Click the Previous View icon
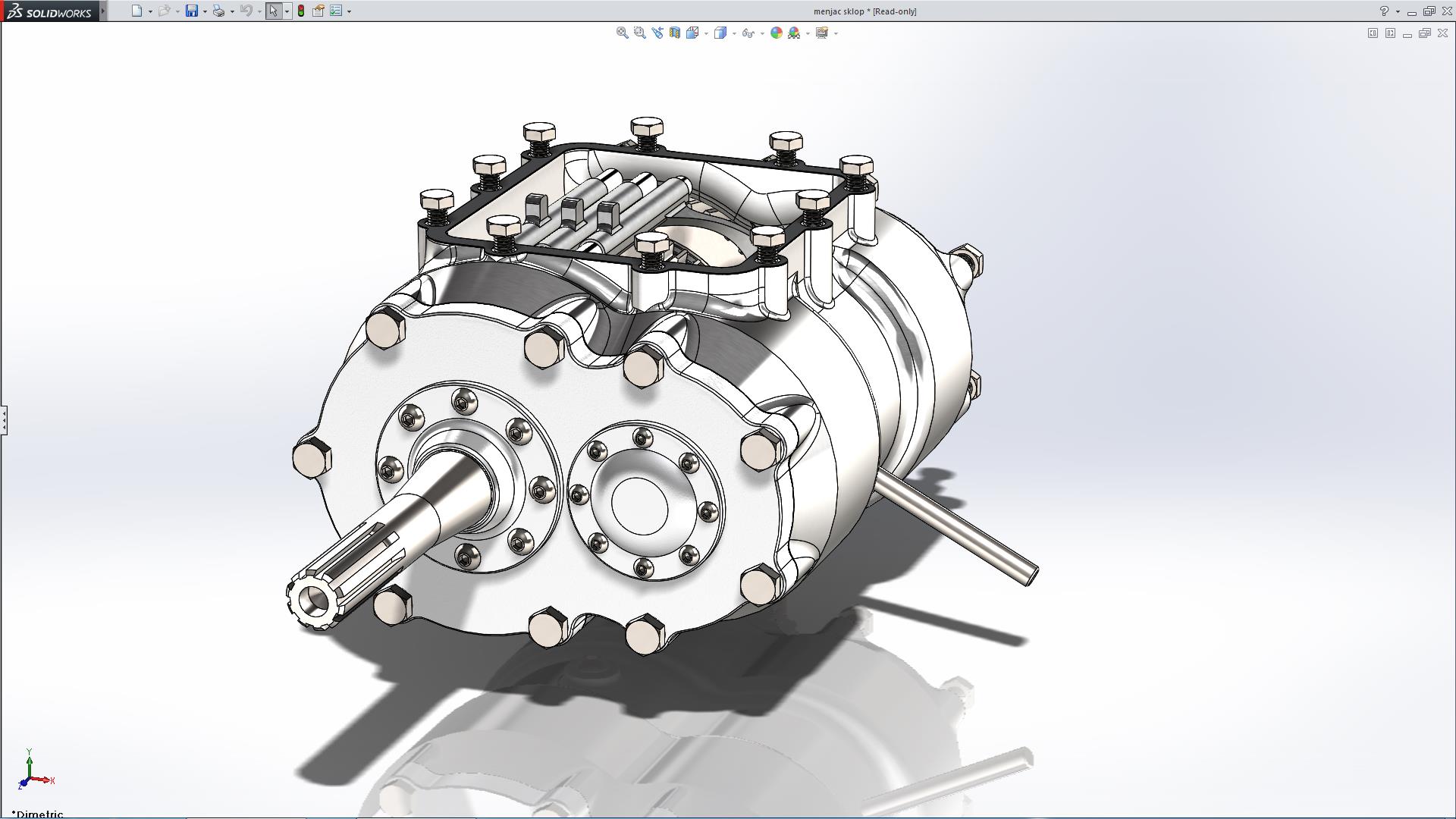Image resolution: width=1456 pixels, height=819 pixels. tap(657, 33)
